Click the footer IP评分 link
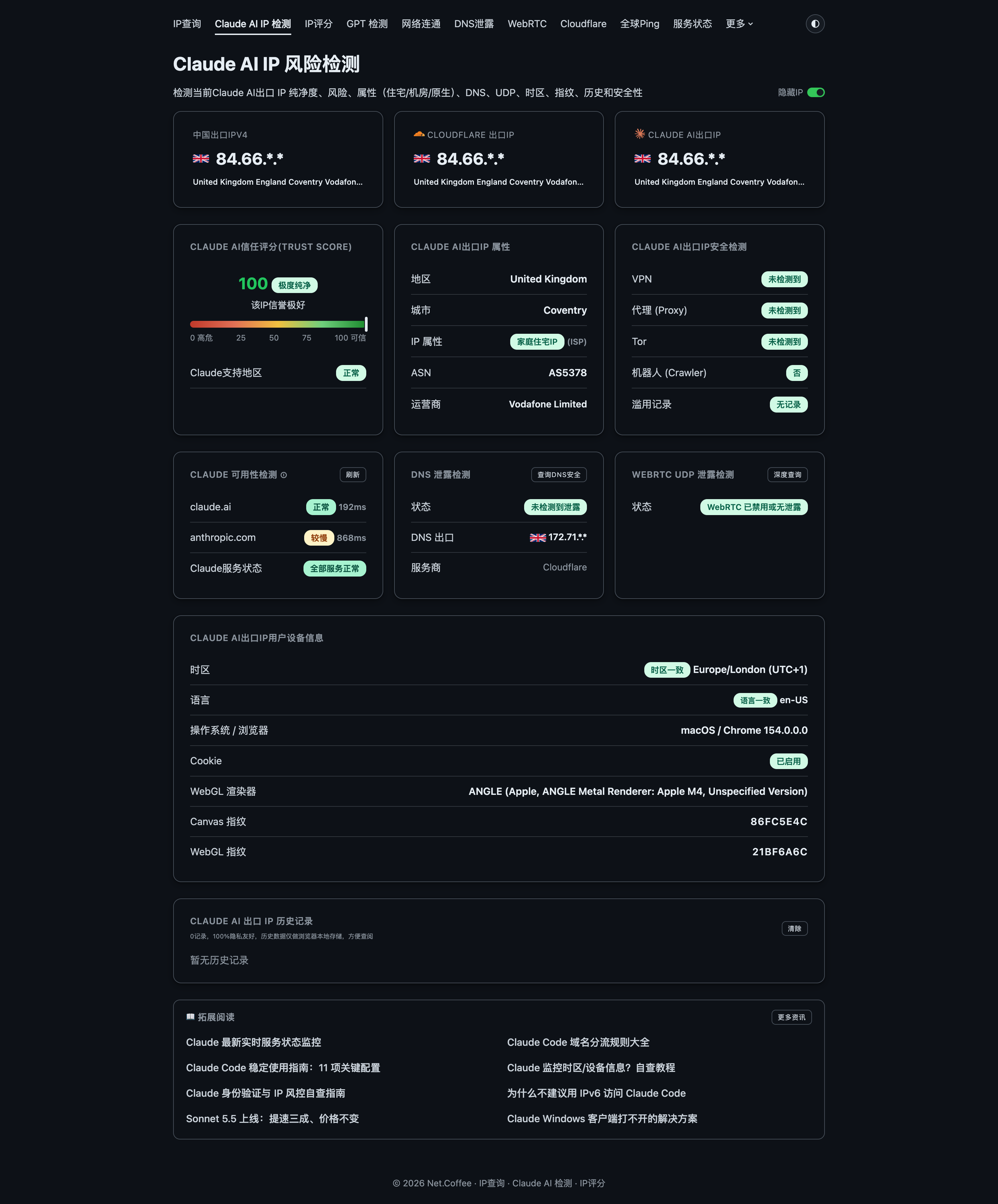This screenshot has height=1204, width=998. pyautogui.click(x=592, y=1183)
